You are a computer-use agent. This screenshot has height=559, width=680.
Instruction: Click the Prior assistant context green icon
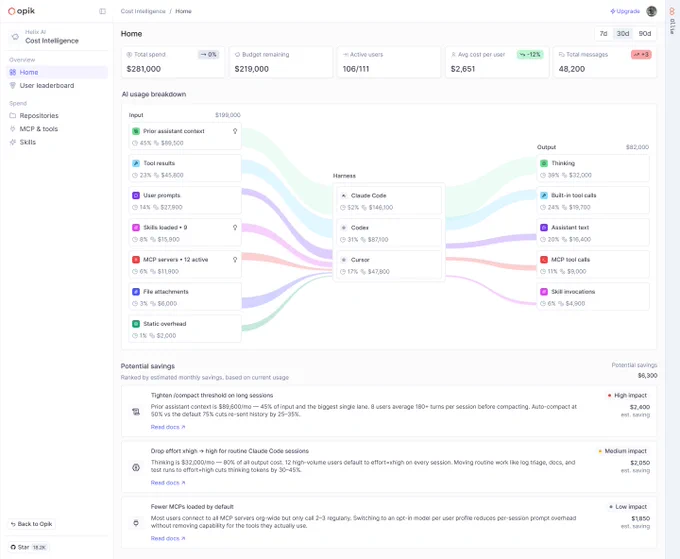136,131
